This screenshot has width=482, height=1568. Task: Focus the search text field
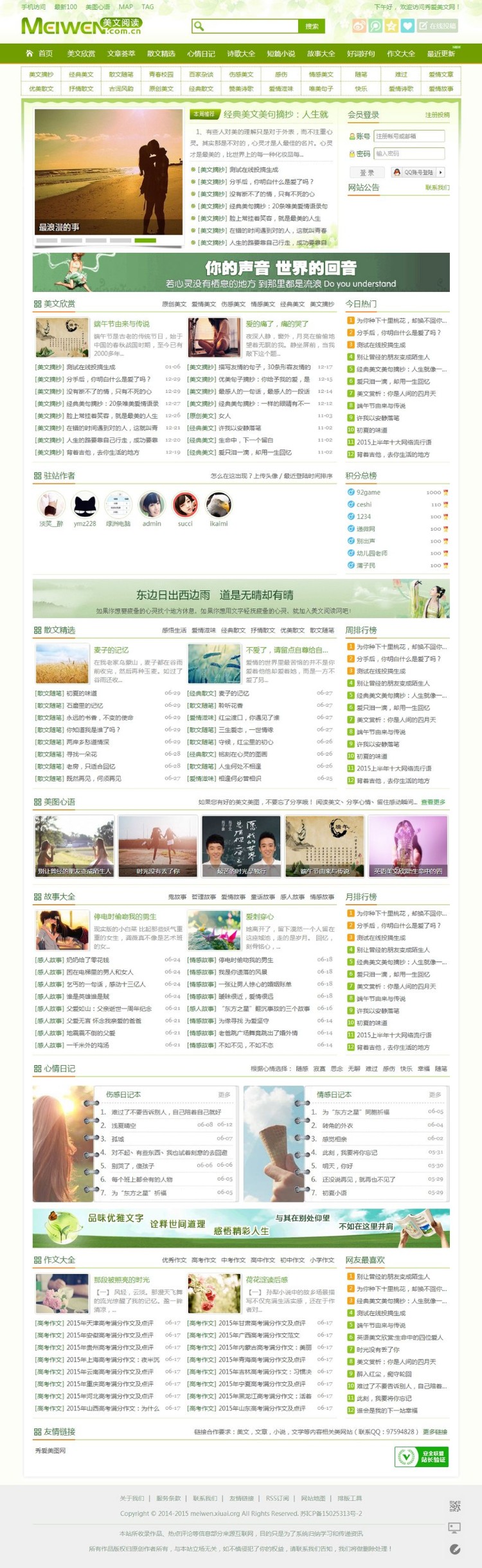point(251,26)
